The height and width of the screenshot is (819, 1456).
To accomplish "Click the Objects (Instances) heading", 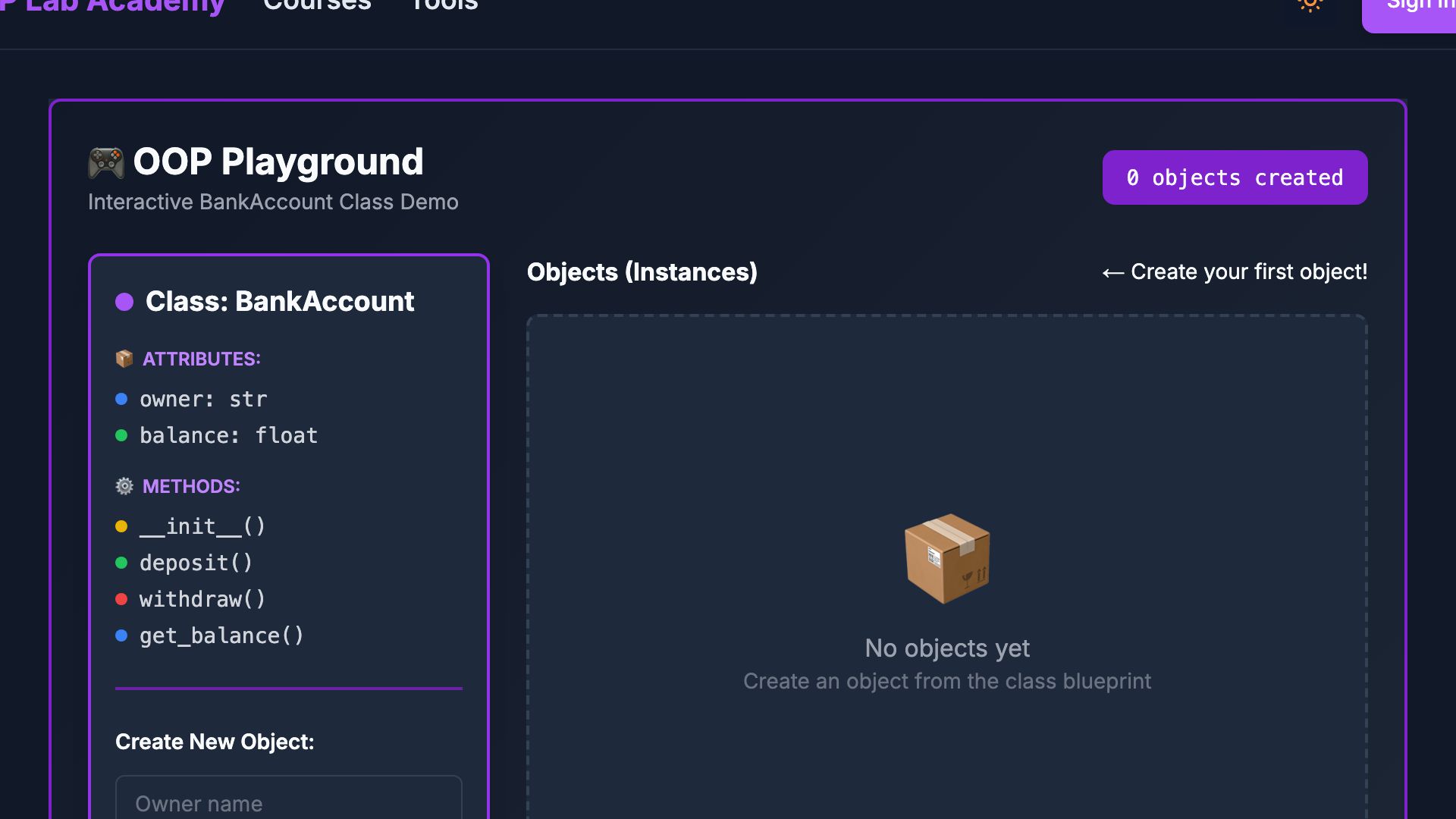I will coord(642,271).
